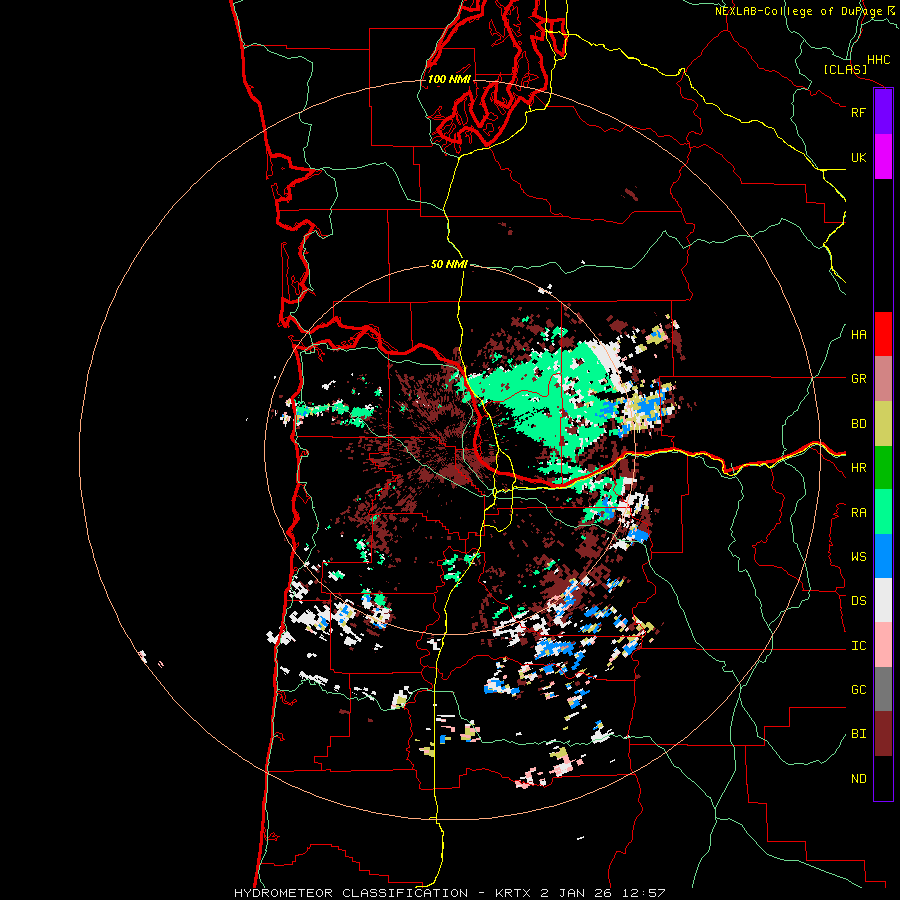
Task: Click the DS legend label
Action: point(858,601)
